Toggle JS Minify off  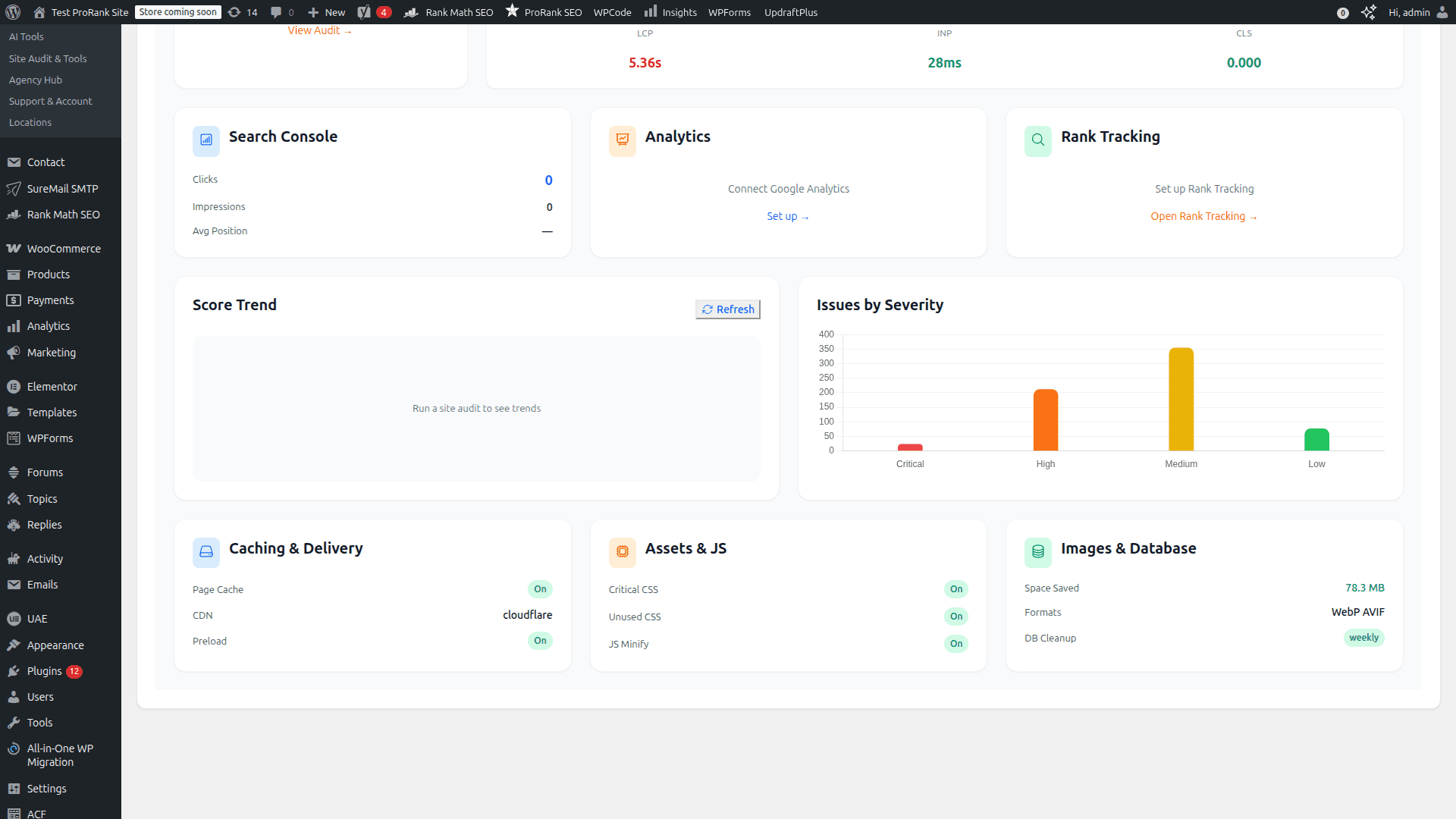956,644
